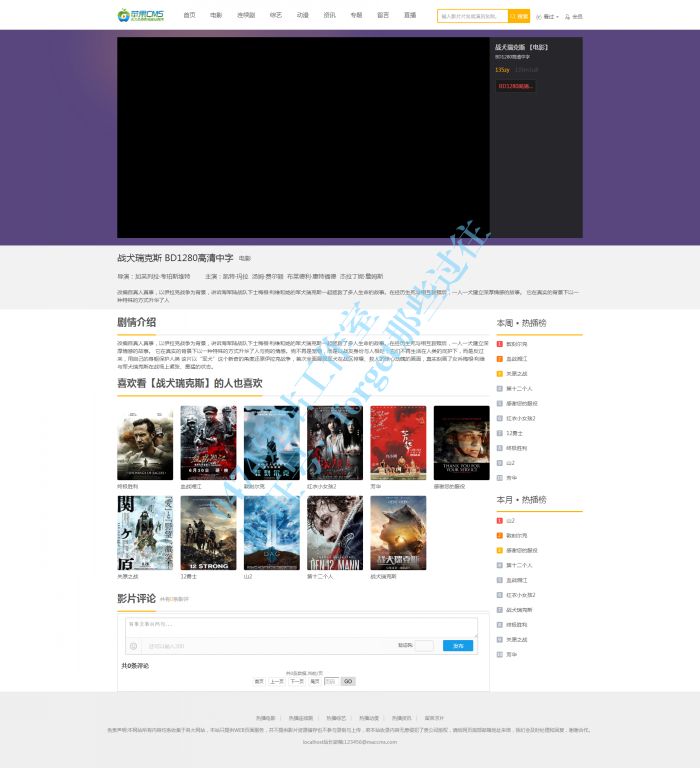Open 12勇士 in weekly hot list

pos(514,433)
